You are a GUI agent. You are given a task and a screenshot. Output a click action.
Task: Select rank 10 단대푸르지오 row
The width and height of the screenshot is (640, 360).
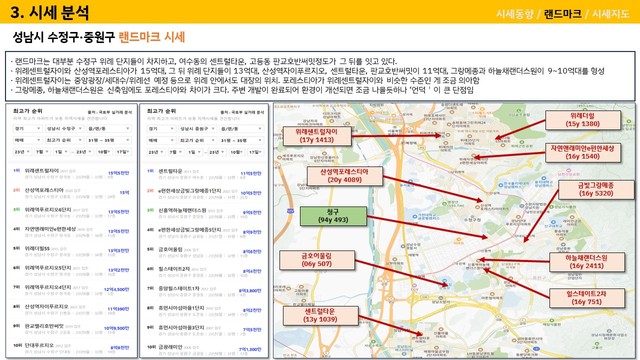71,348
